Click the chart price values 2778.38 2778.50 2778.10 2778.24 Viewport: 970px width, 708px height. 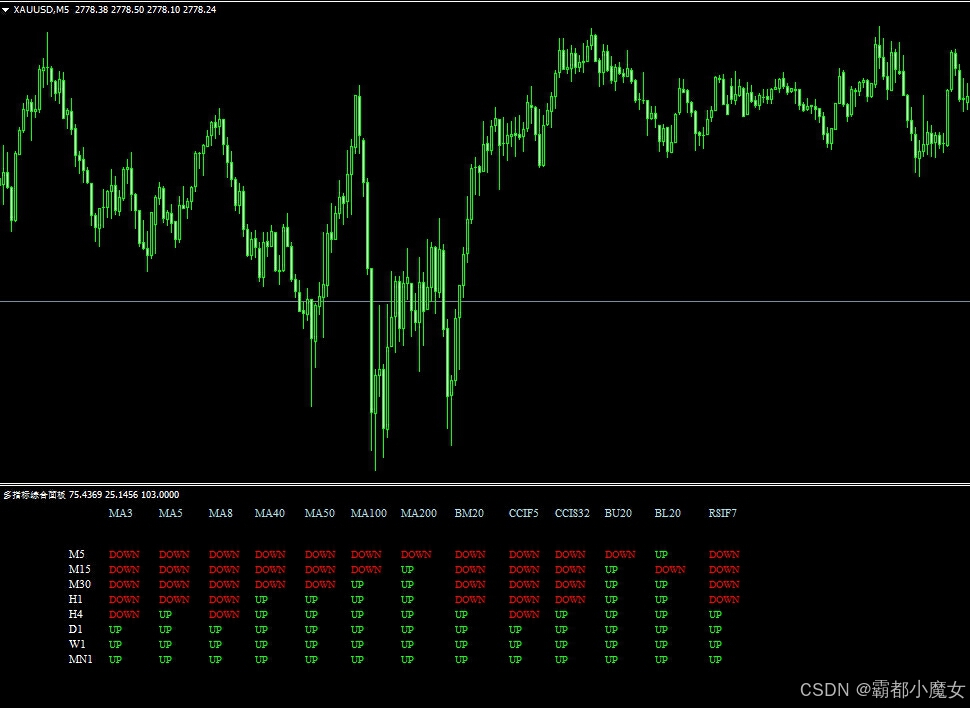point(145,9)
